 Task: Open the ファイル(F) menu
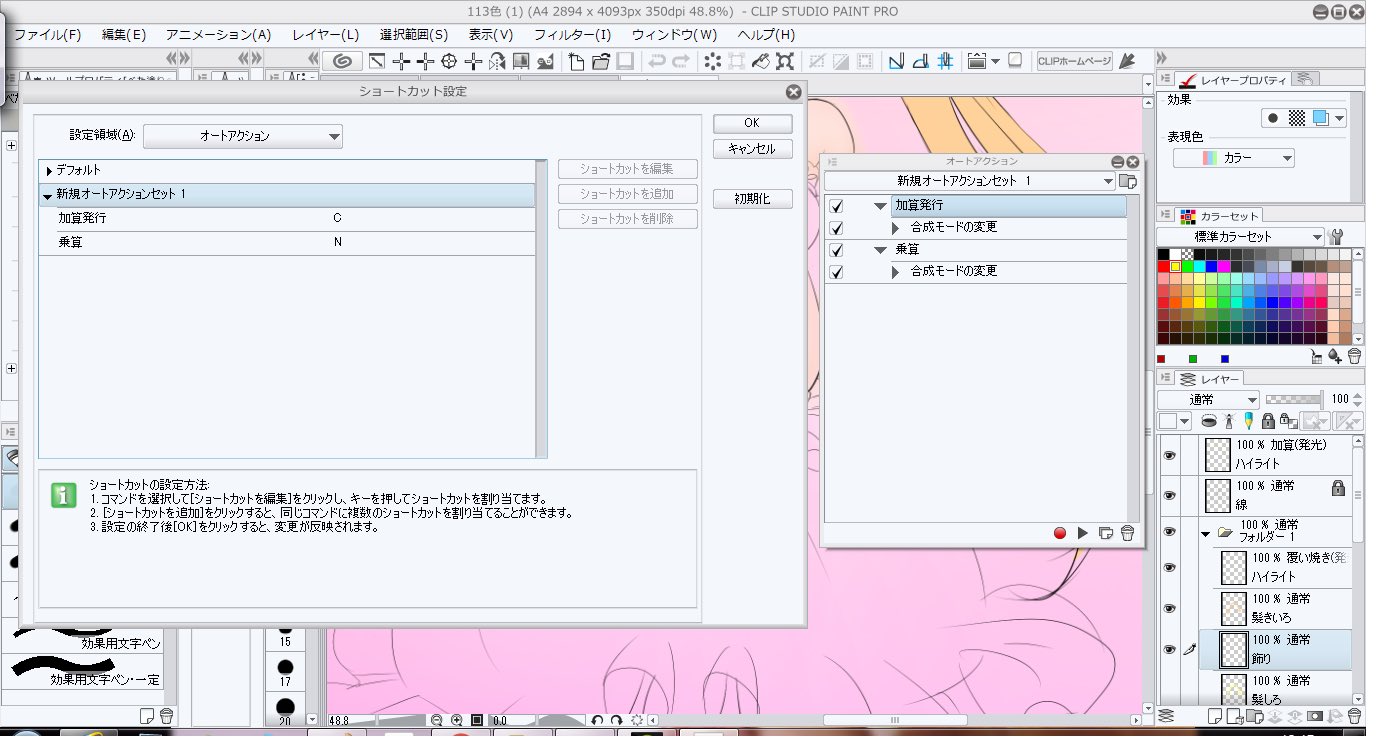pyautogui.click(x=47, y=34)
